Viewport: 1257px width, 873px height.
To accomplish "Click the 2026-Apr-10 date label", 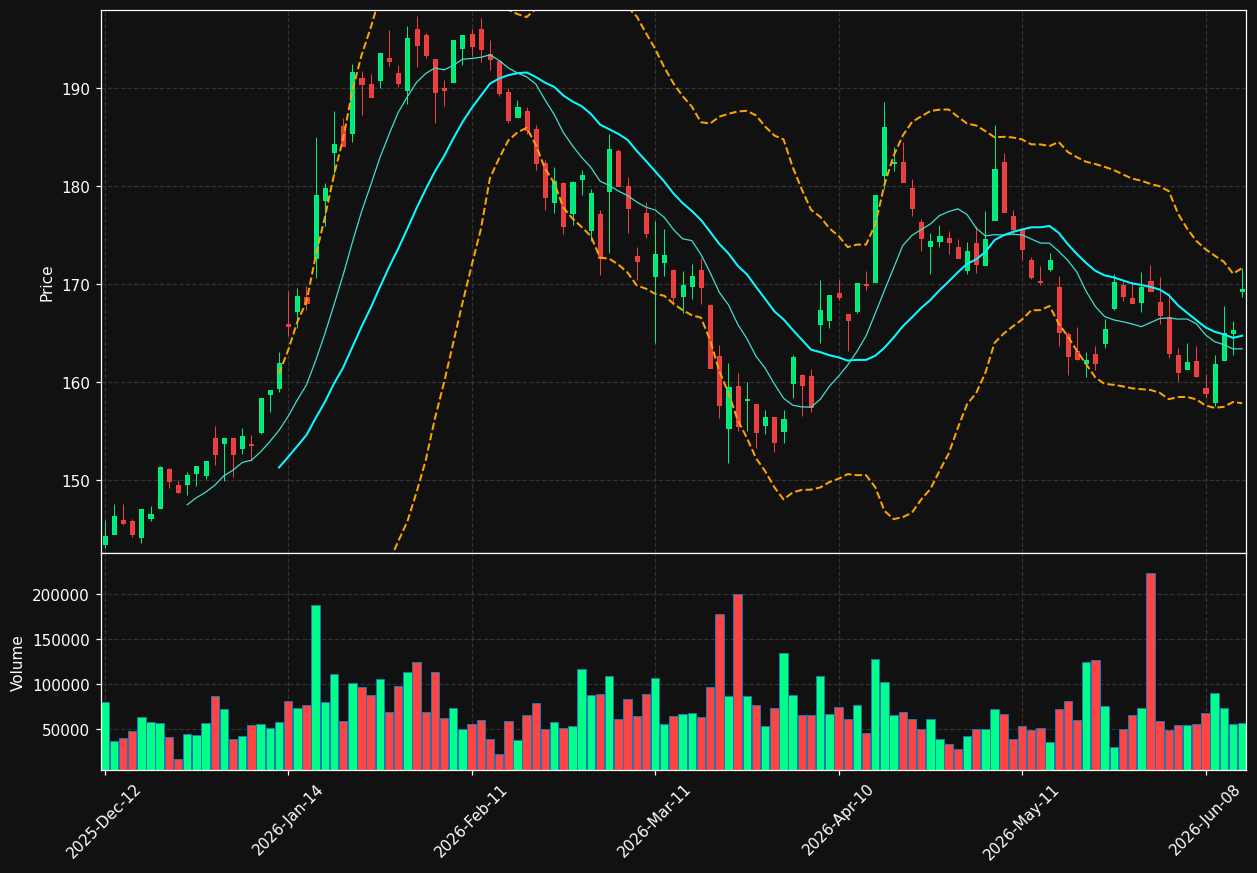I will [838, 821].
